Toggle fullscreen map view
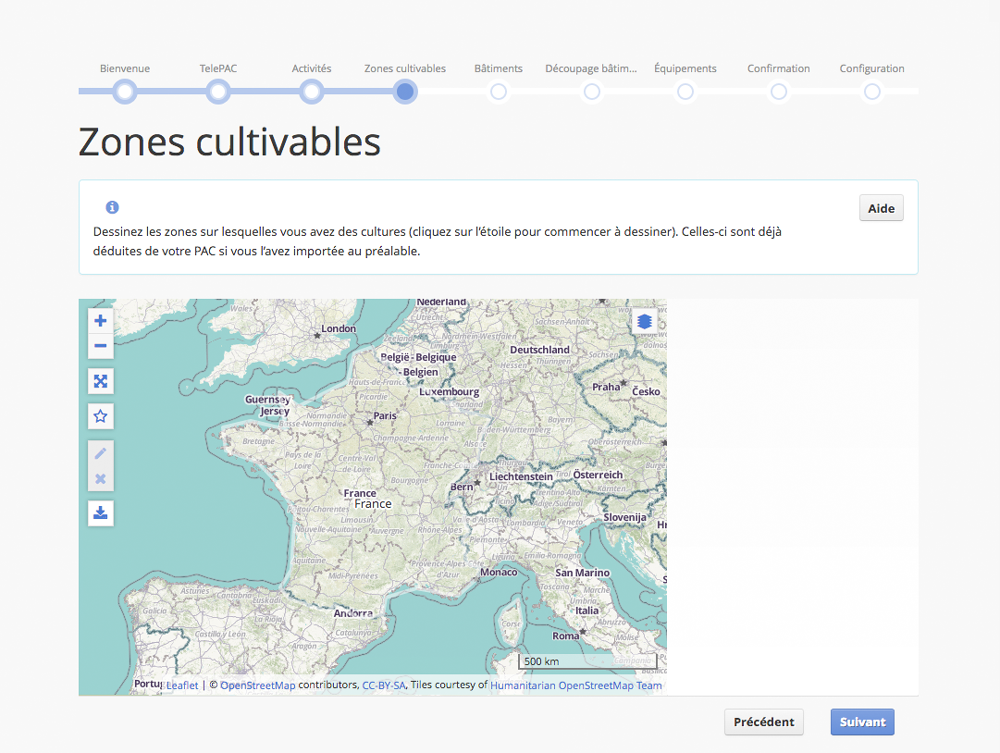The width and height of the screenshot is (1000, 753). coord(100,381)
